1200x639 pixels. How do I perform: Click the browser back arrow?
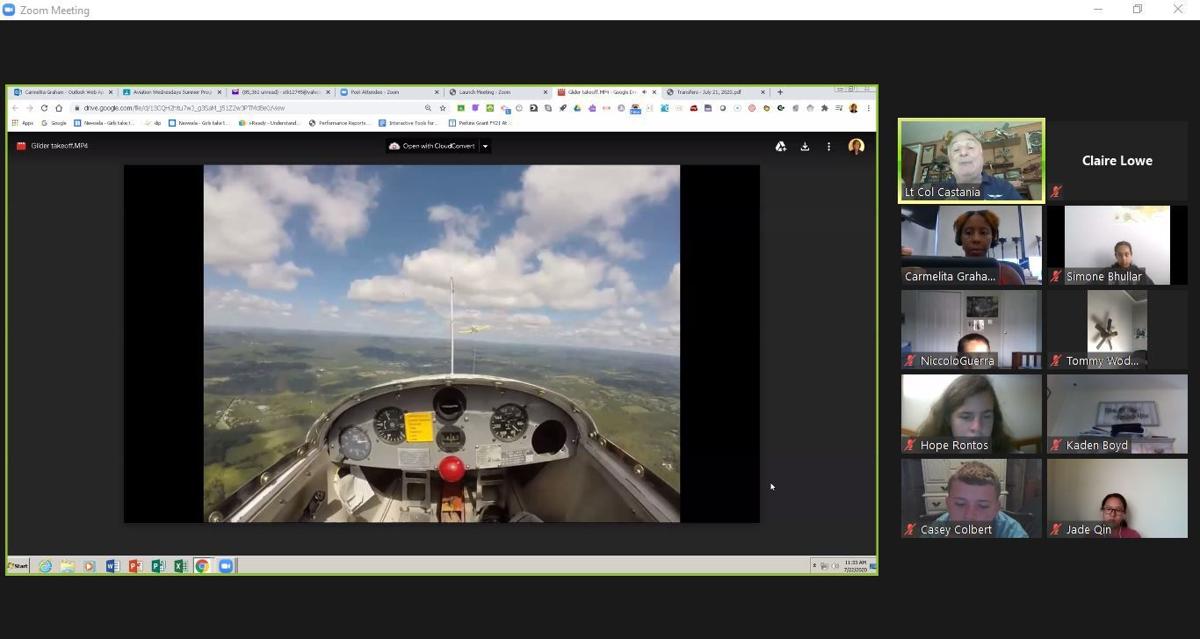click(x=15, y=108)
